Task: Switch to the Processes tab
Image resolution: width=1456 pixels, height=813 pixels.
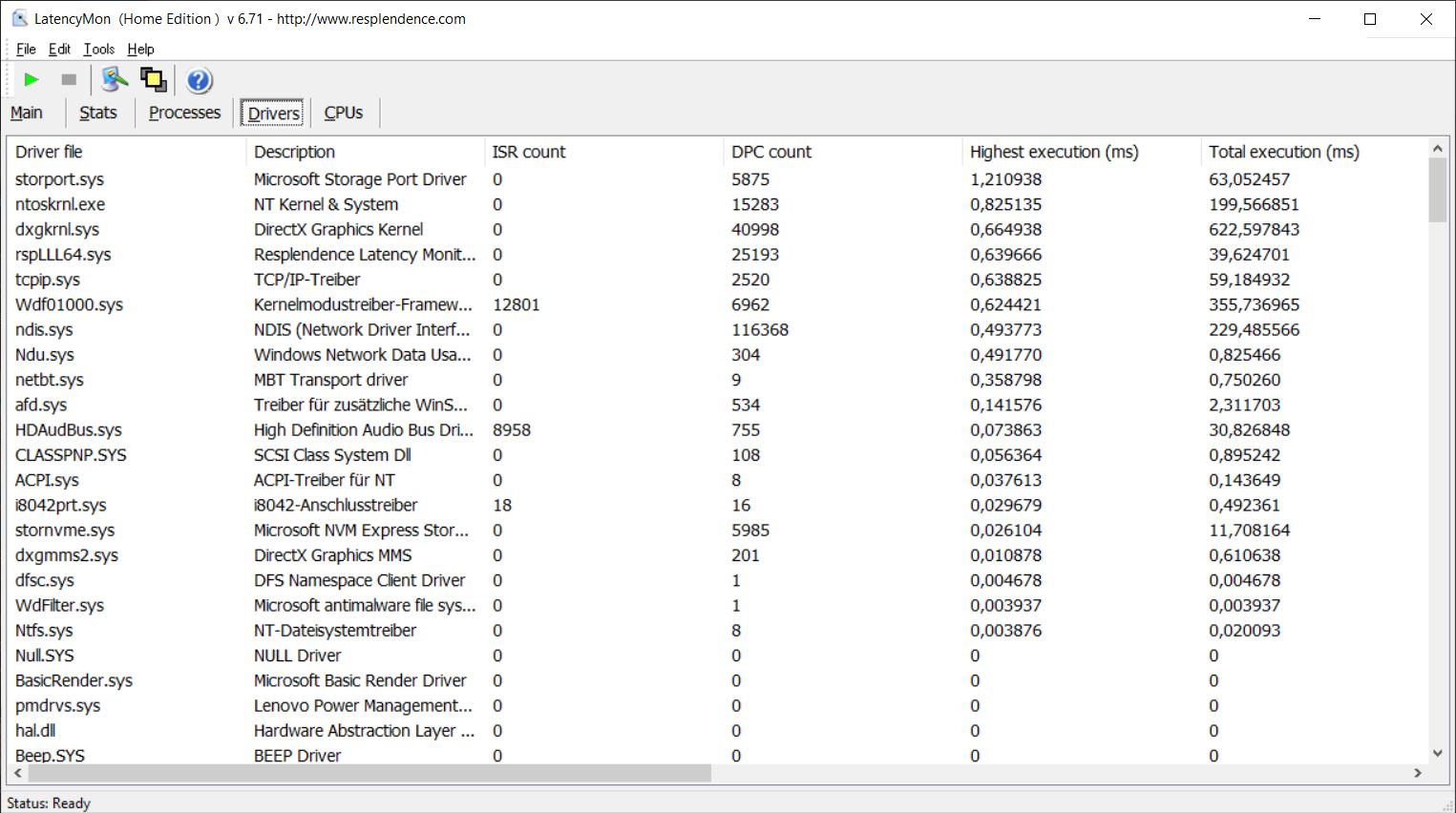Action: click(x=184, y=113)
